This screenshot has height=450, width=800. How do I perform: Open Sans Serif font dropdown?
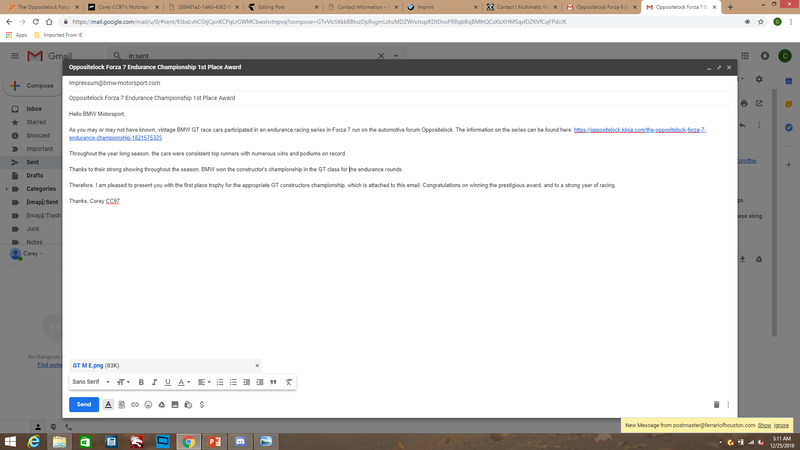point(91,382)
